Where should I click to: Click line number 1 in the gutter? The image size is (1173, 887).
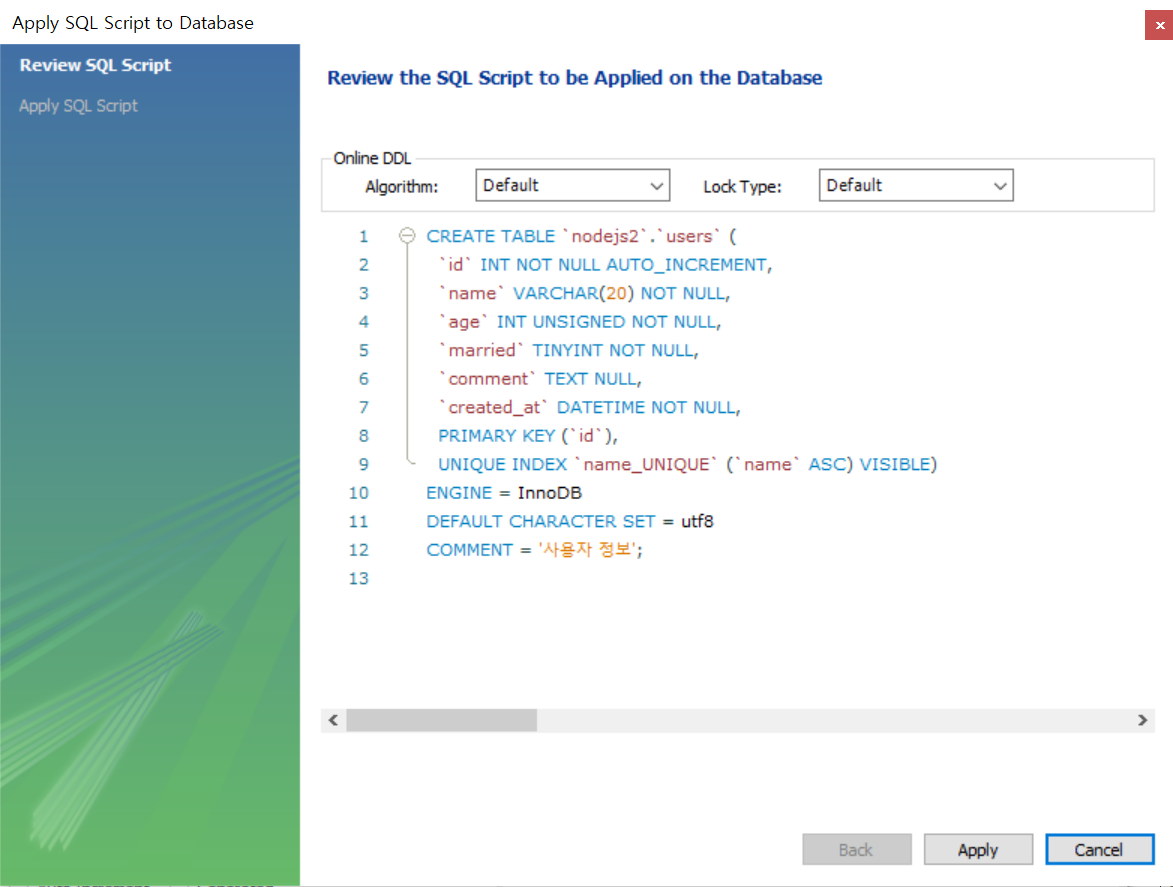point(364,236)
